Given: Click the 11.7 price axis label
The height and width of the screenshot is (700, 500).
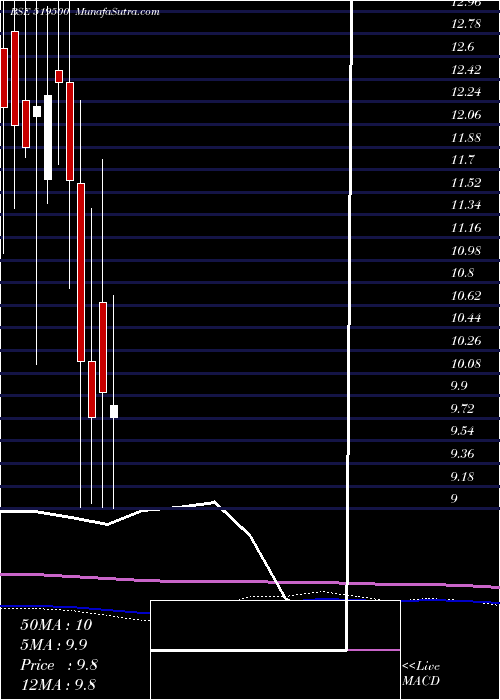Looking at the screenshot, I should (x=463, y=160).
